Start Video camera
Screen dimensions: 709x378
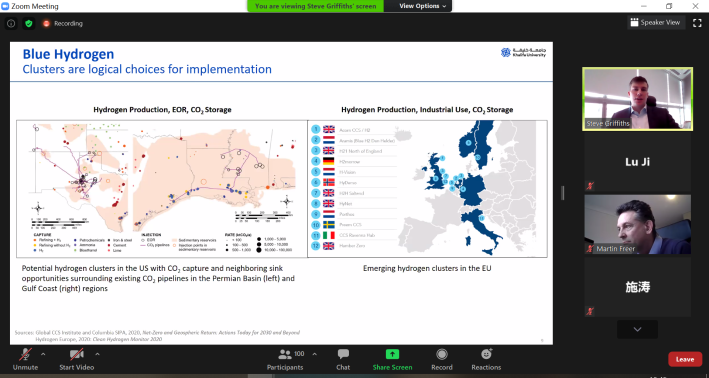[76, 360]
